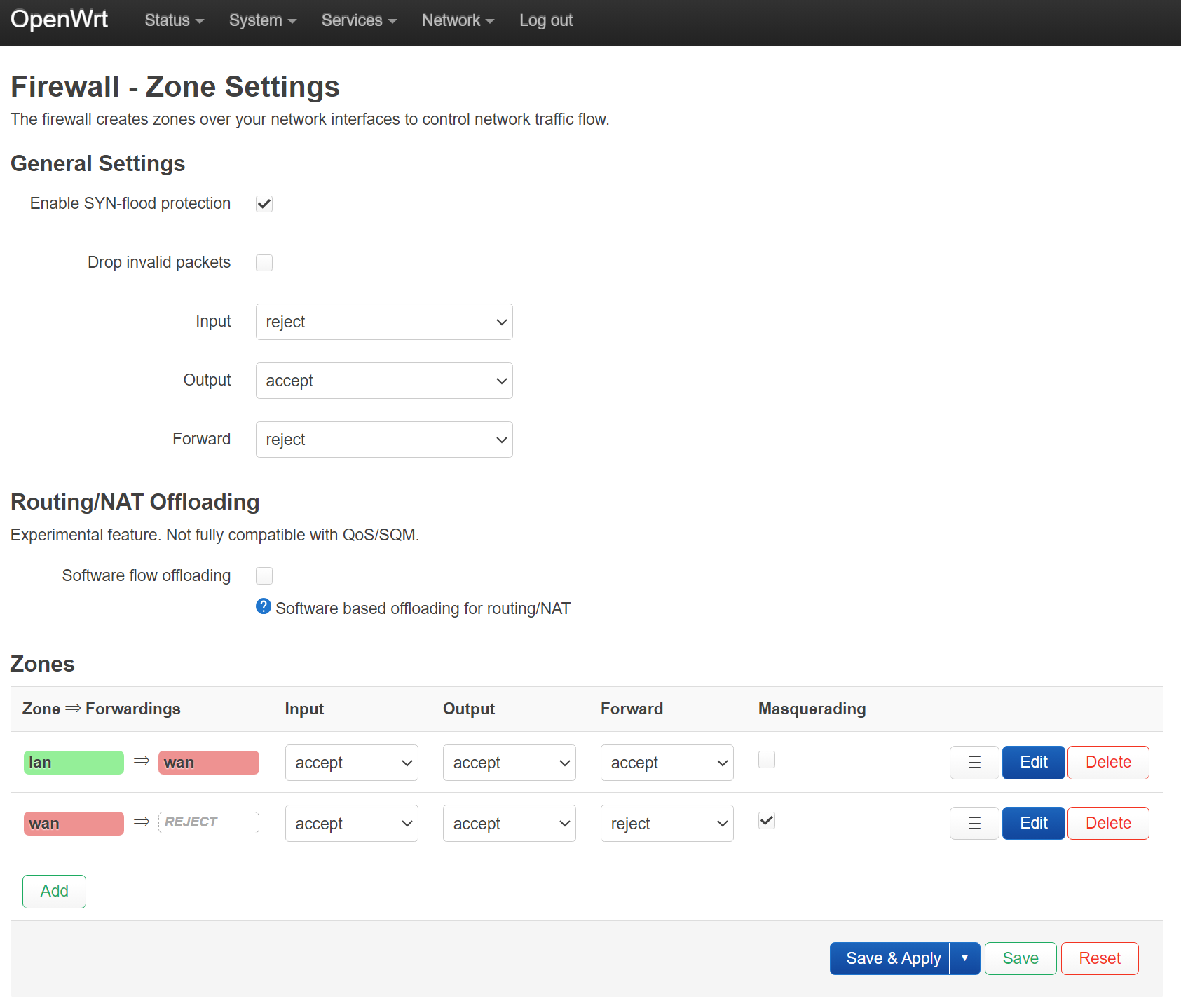1181x1008 pixels.
Task: Open the general Output policy dropdown
Action: 384,381
